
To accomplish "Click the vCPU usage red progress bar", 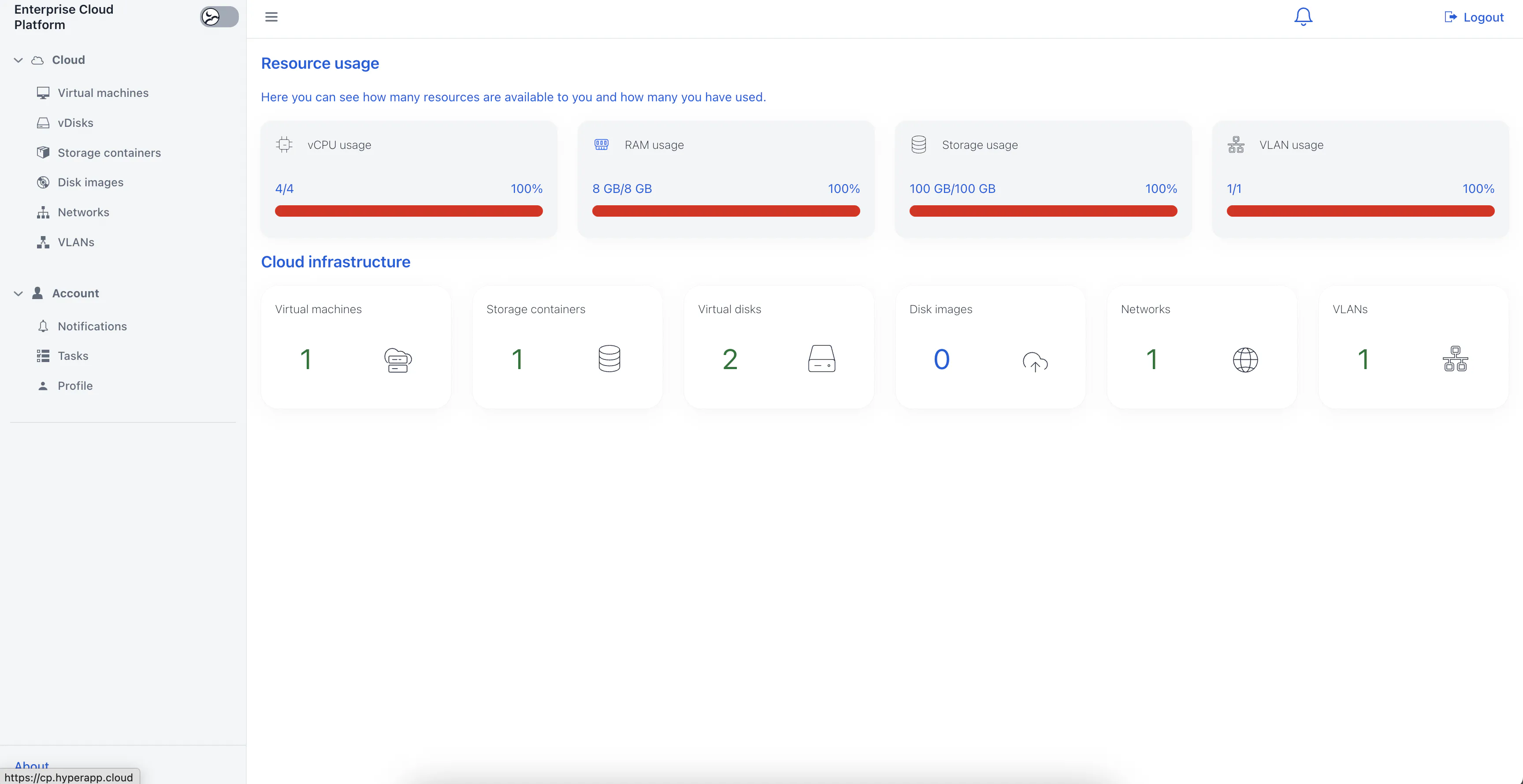I will point(409,211).
